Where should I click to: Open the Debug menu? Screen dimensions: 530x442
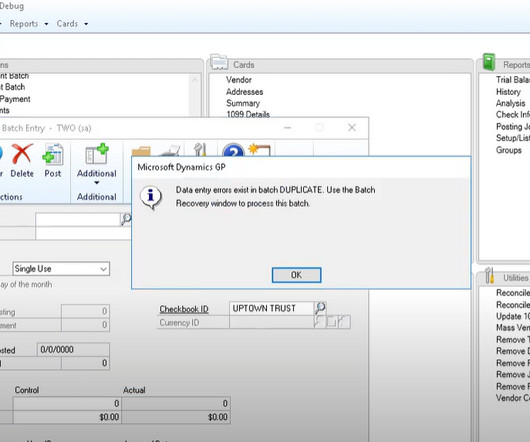pyautogui.click(x=12, y=6)
